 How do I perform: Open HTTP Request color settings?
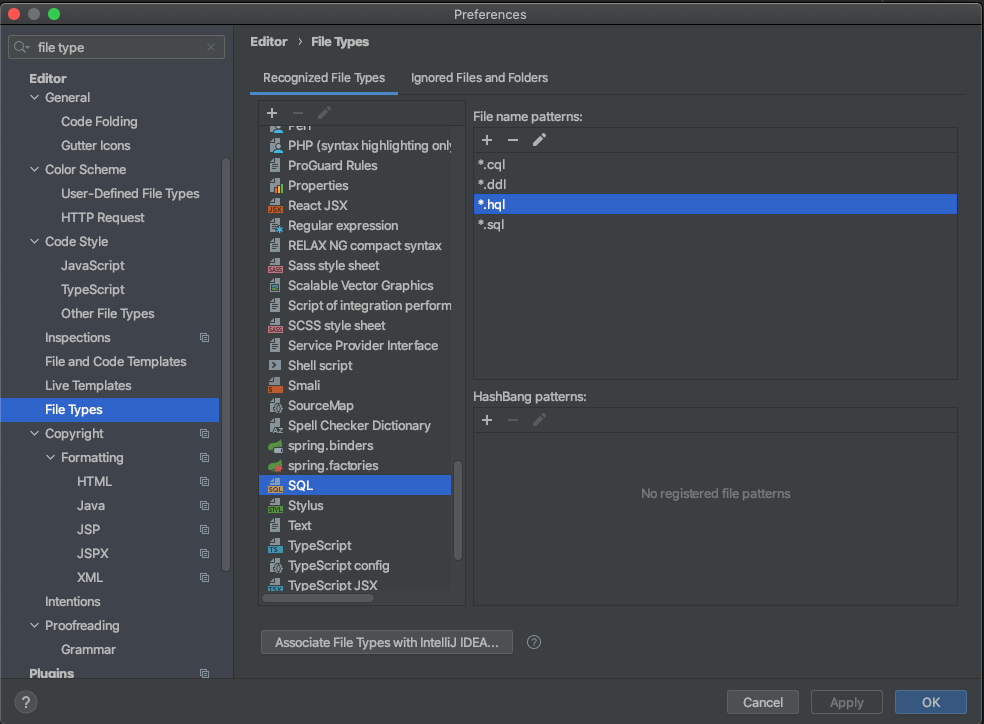tap(103, 218)
